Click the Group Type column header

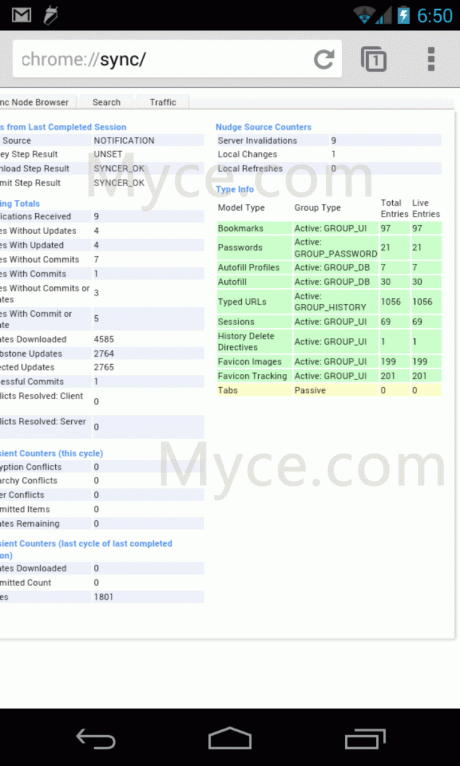tap(317, 208)
